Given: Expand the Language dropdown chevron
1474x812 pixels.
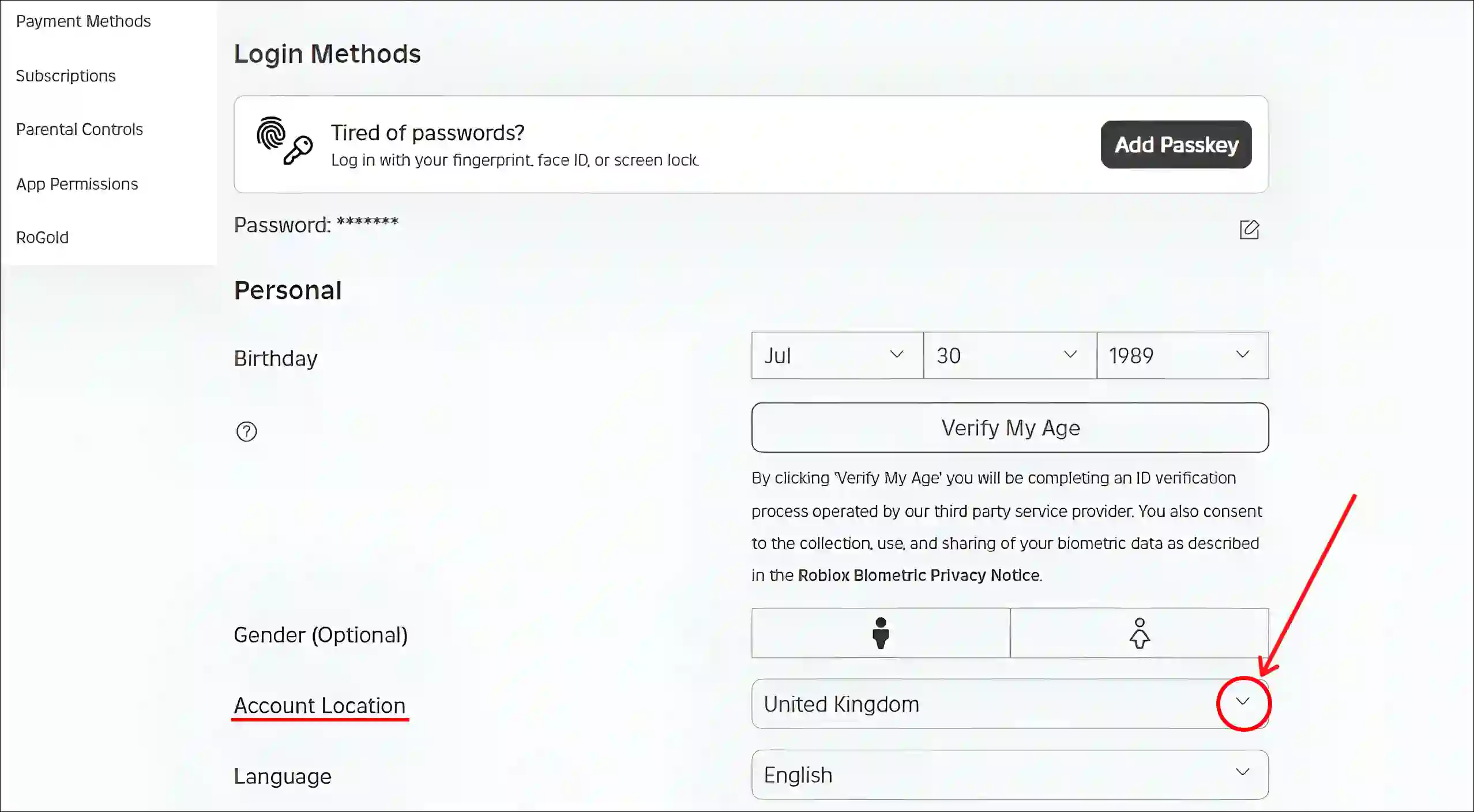Looking at the screenshot, I should point(1244,774).
